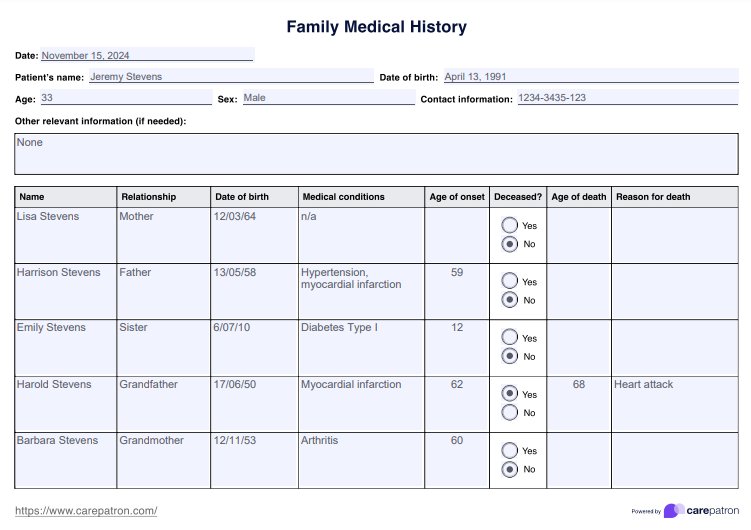Edit the Patient's name field
The width and height of the screenshot is (751, 530).
[x=230, y=76]
